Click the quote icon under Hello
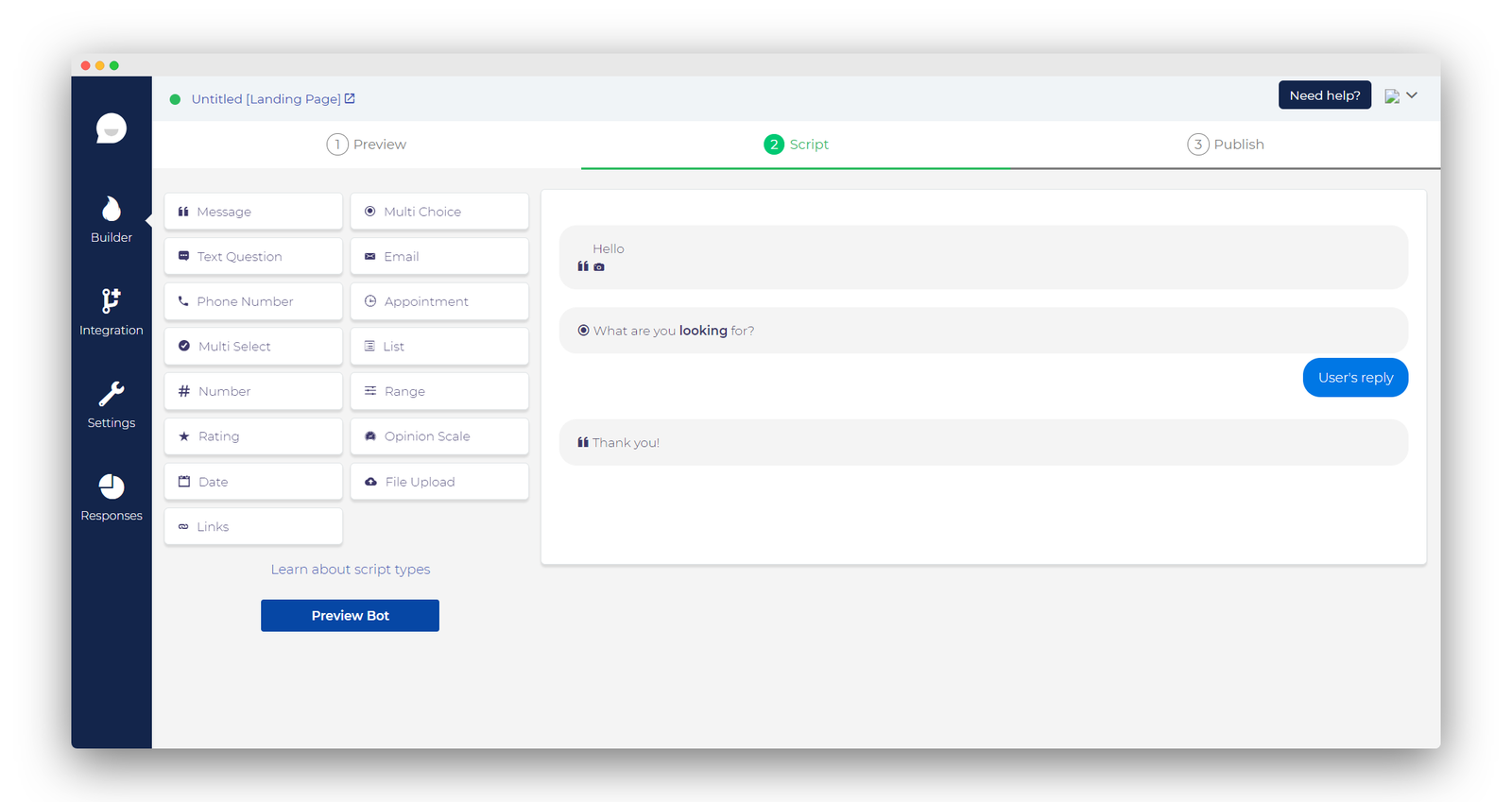1512x802 pixels. pyautogui.click(x=583, y=267)
